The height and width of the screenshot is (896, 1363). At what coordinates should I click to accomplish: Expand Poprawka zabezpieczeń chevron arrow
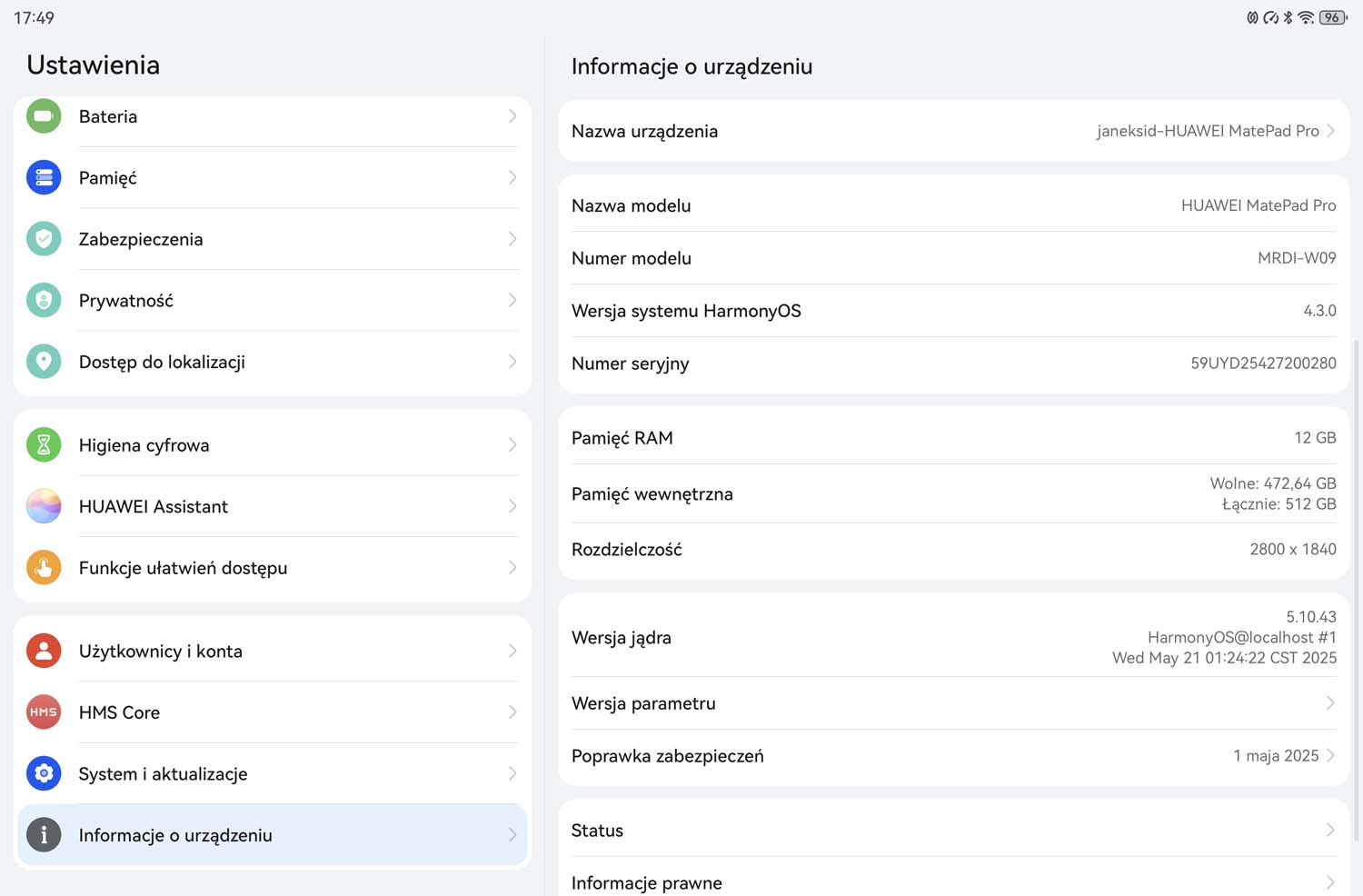(1330, 756)
